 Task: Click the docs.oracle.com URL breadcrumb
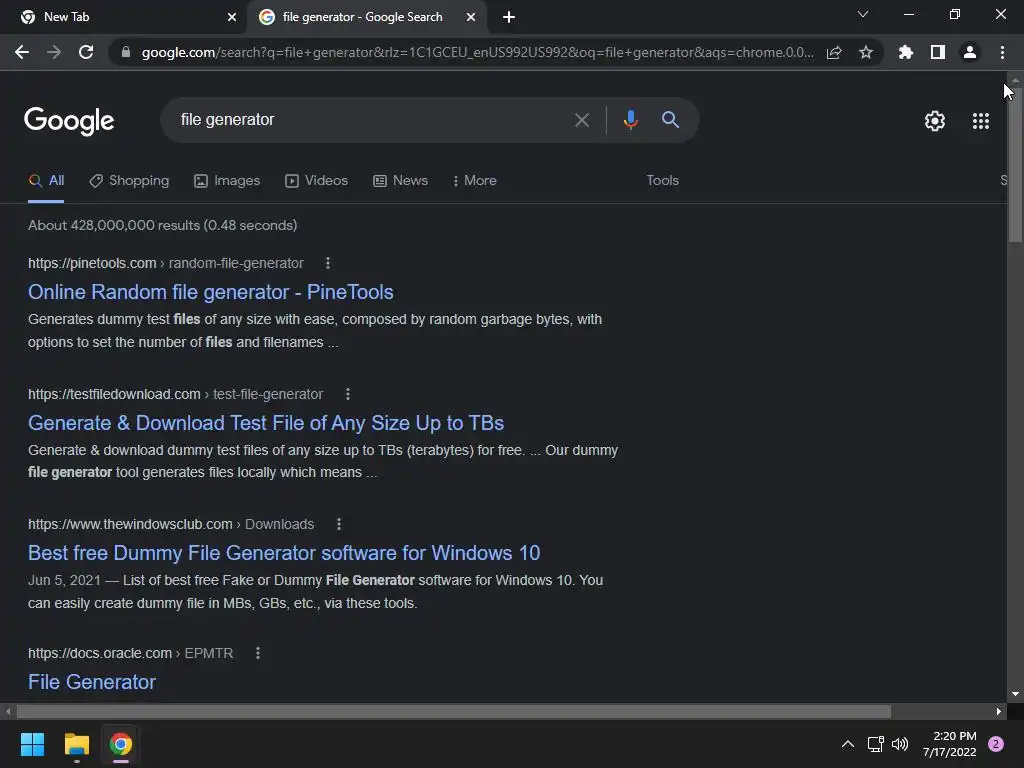click(131, 653)
